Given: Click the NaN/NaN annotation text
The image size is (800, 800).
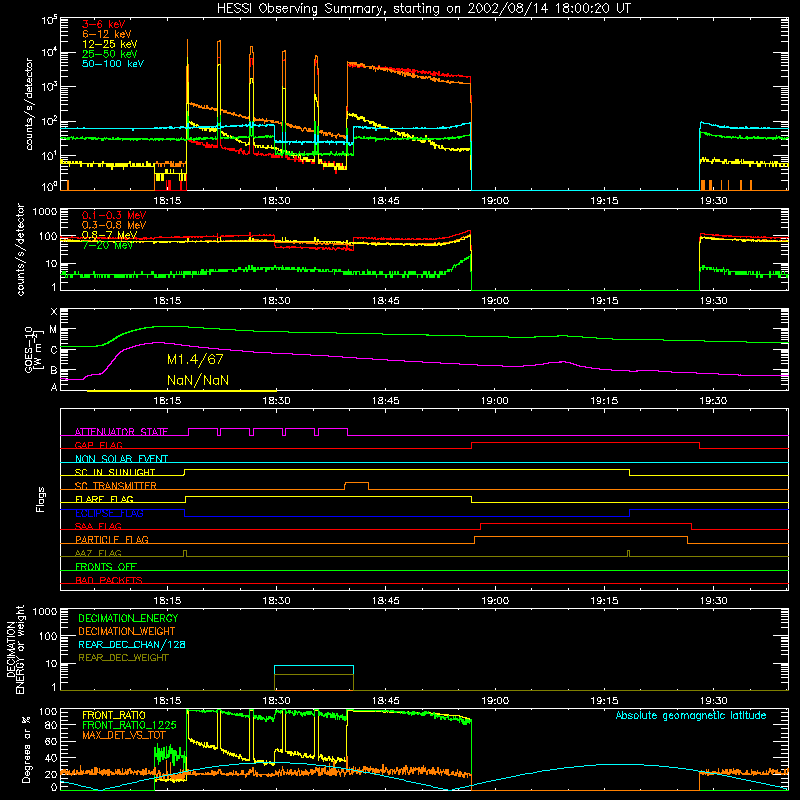Looking at the screenshot, I should [x=197, y=380].
